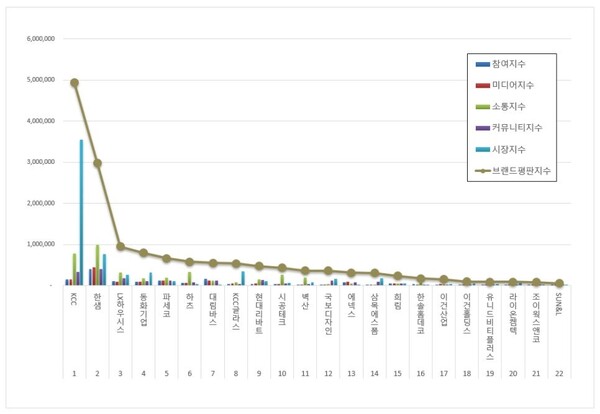
Task: Click rank number 10 below 시공테크
Action: click(282, 373)
